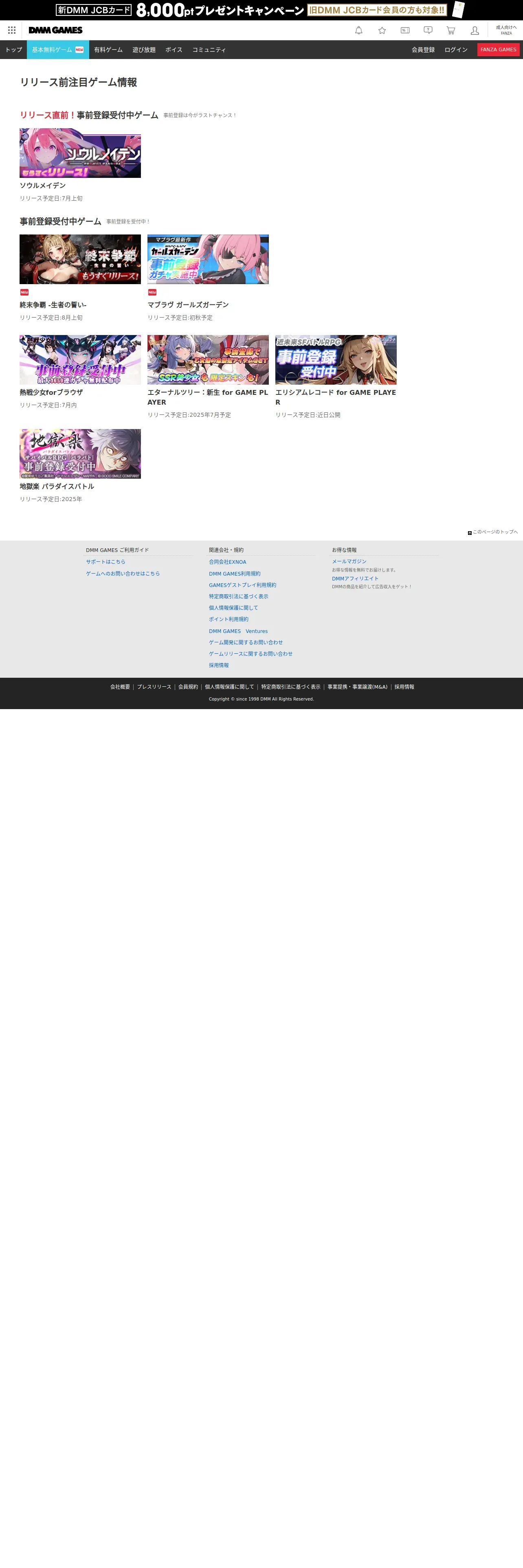Open ポイント利用規約 link

229,619
